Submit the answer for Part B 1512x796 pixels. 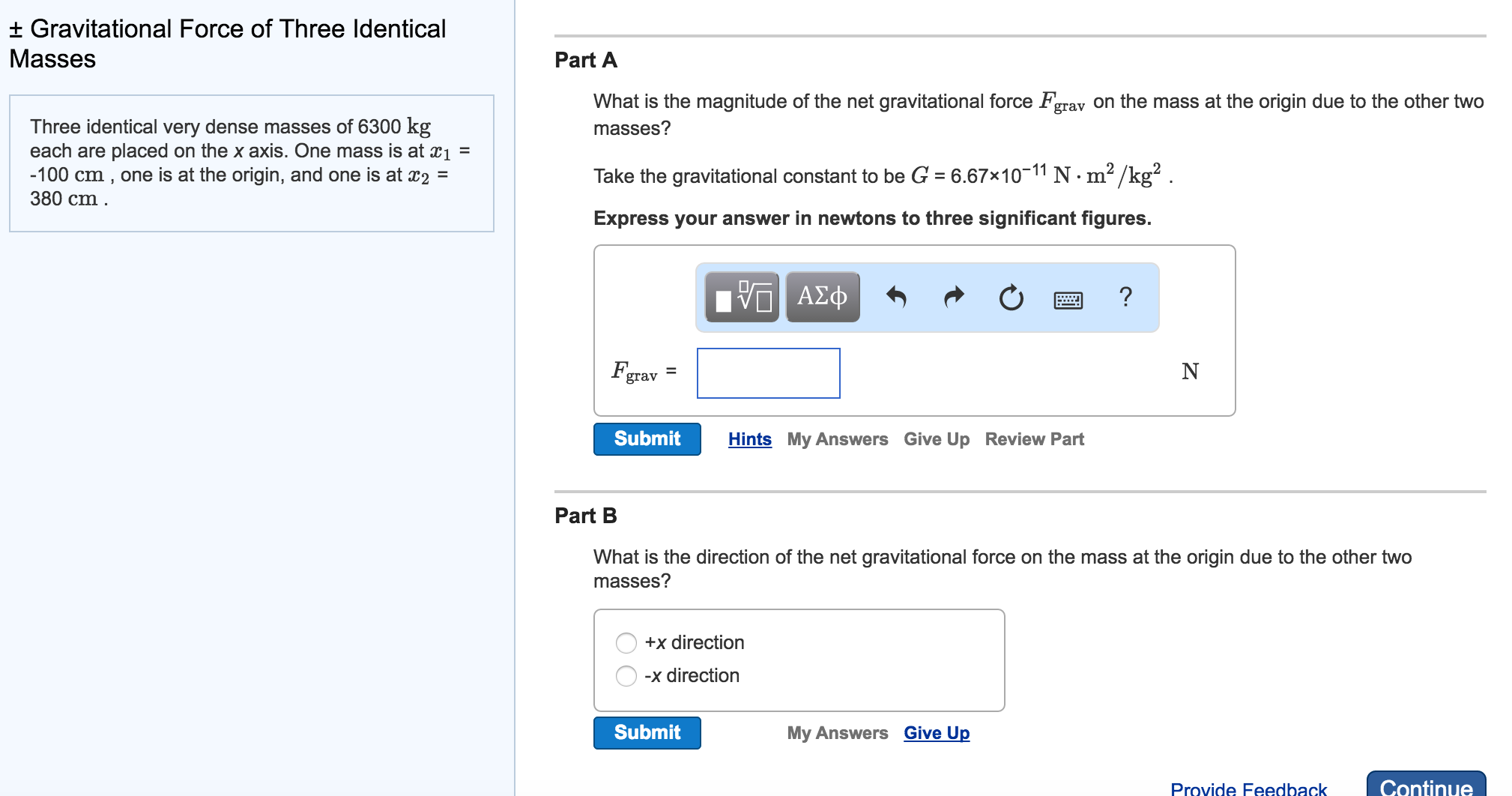(x=646, y=732)
